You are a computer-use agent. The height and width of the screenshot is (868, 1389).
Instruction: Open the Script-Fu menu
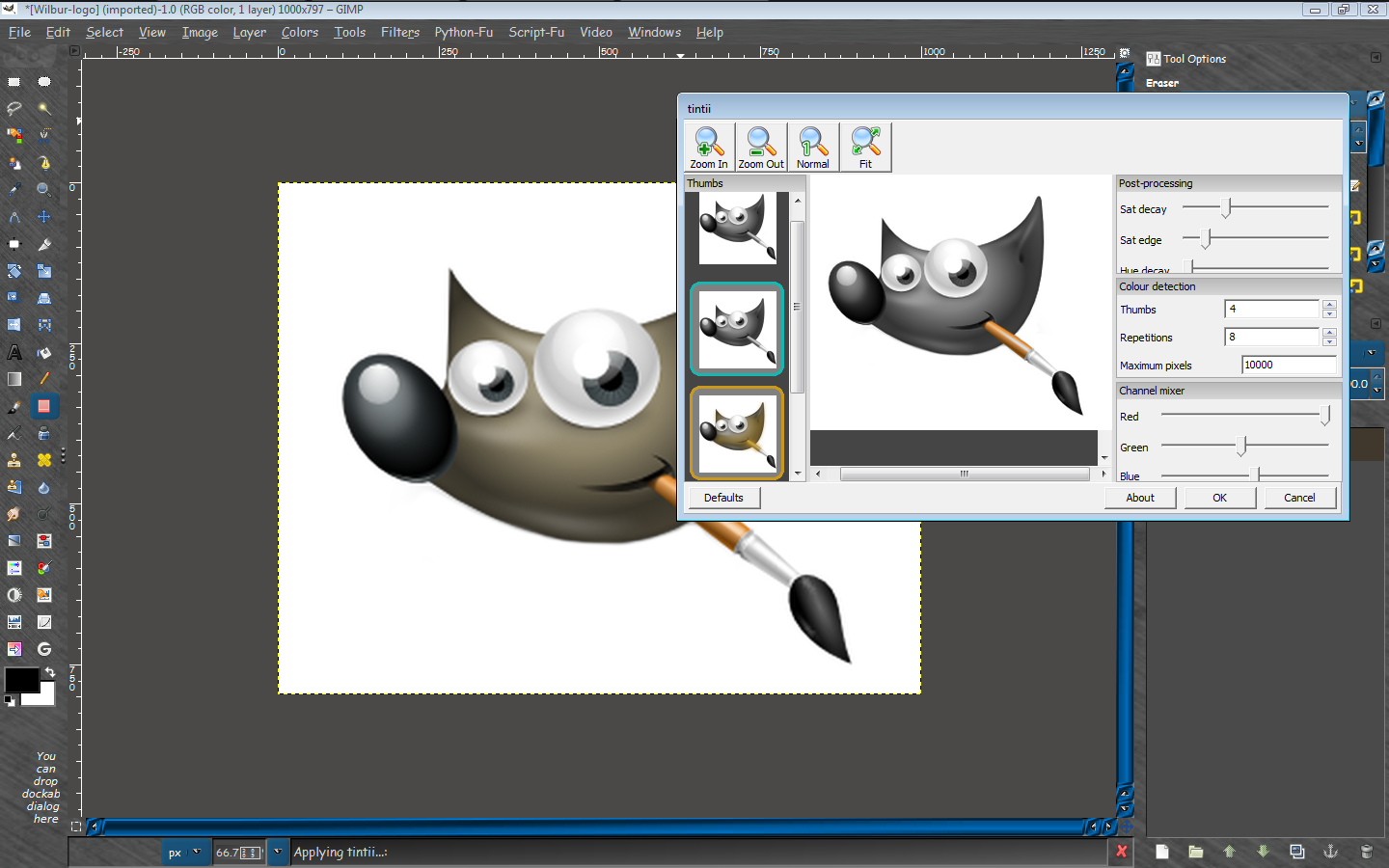(x=536, y=32)
